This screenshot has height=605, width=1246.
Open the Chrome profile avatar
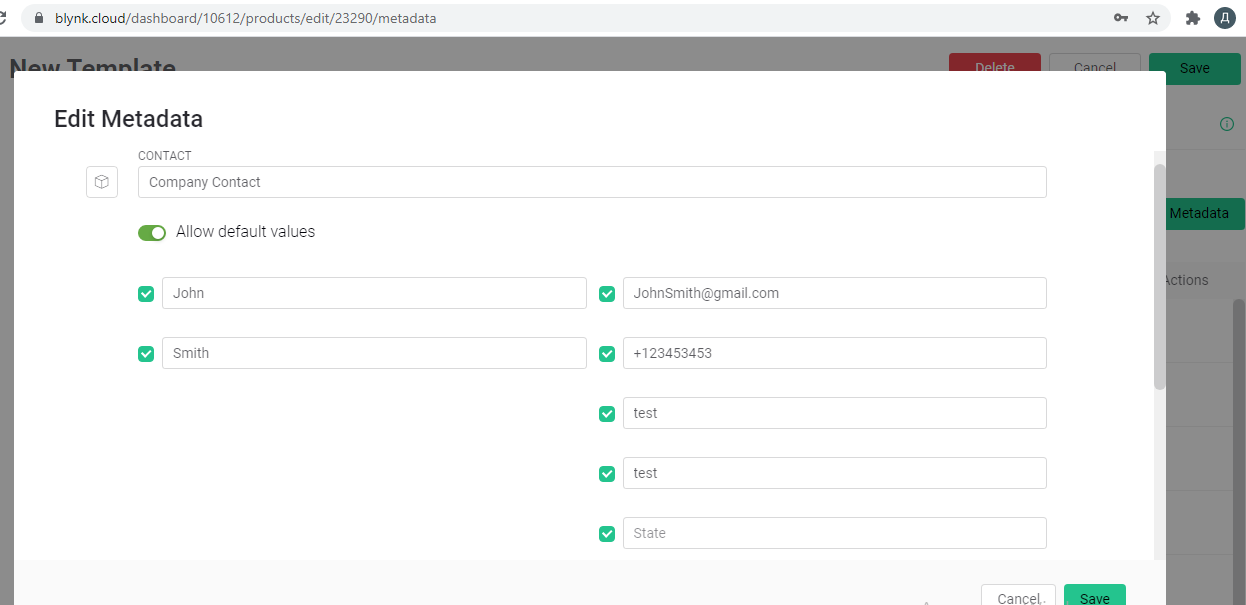coord(1224,18)
